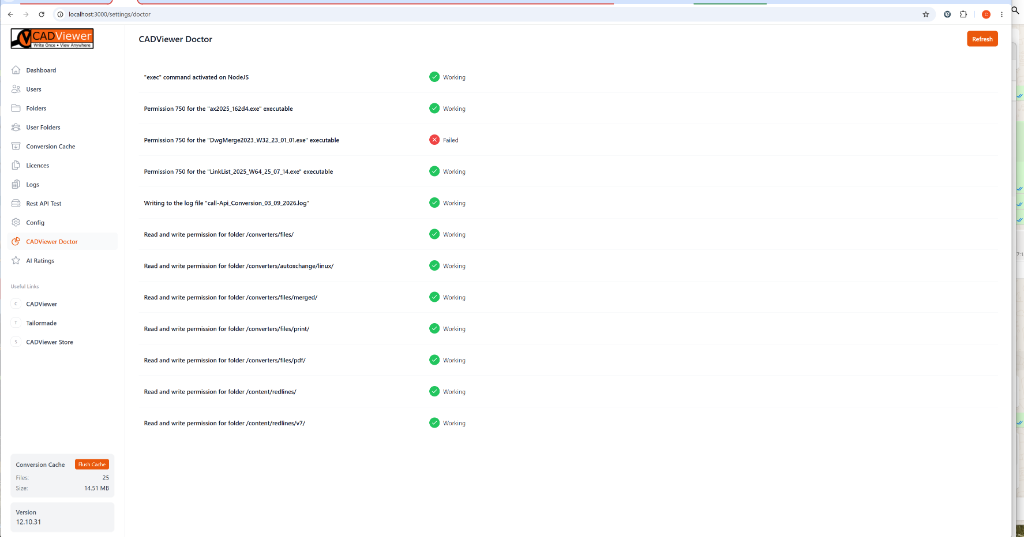Select CADViewer Doctor sidebar label
This screenshot has width=1024, height=537.
[x=52, y=242]
